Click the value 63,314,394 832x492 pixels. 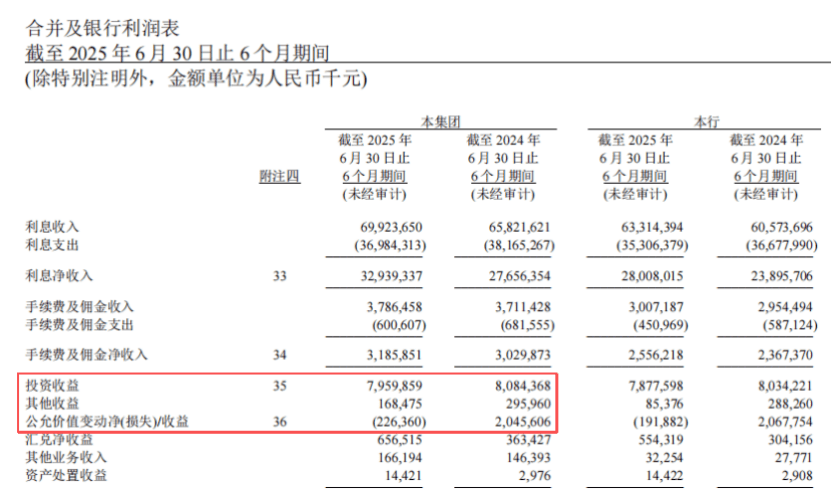[652, 227]
